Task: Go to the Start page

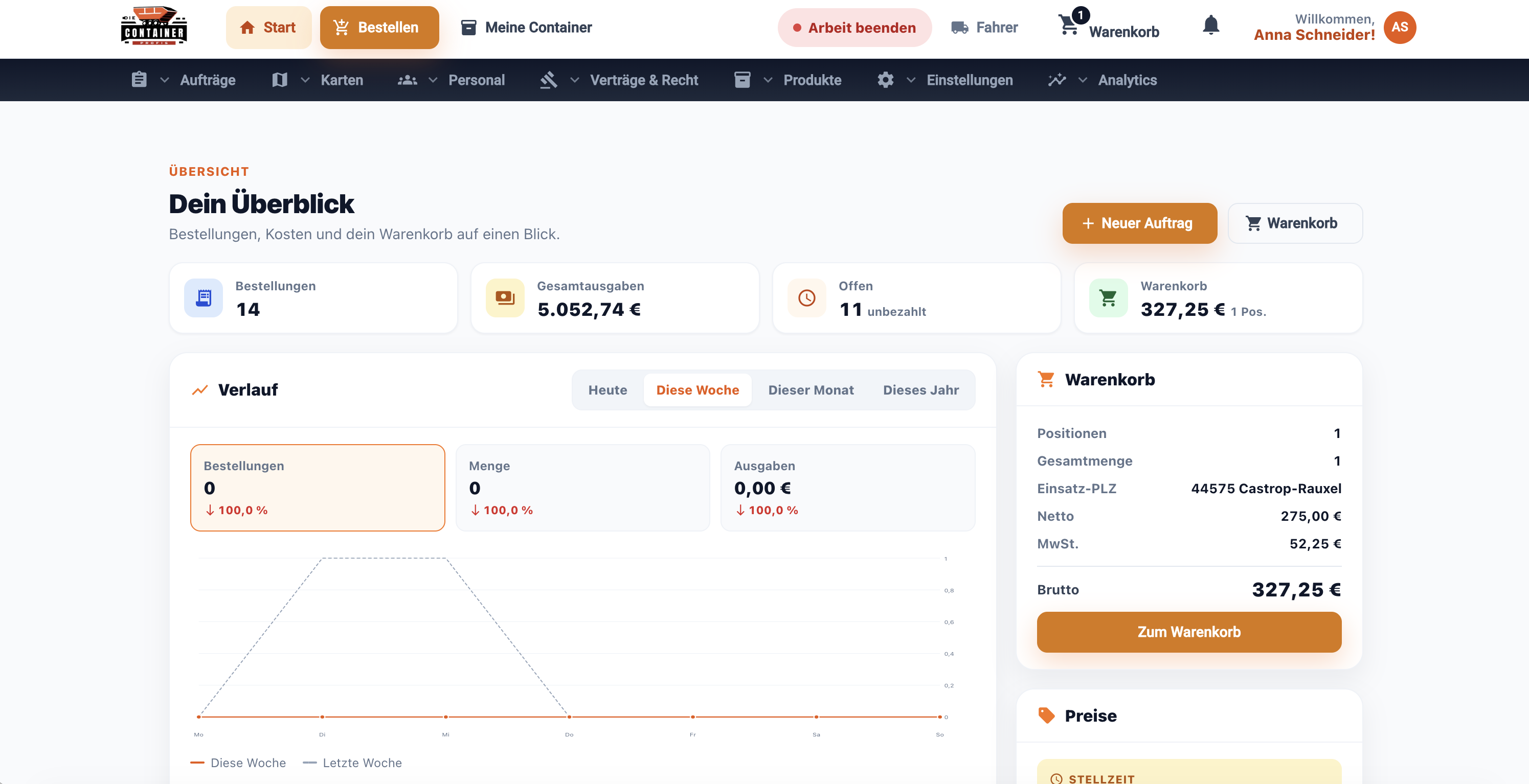Action: click(x=268, y=27)
